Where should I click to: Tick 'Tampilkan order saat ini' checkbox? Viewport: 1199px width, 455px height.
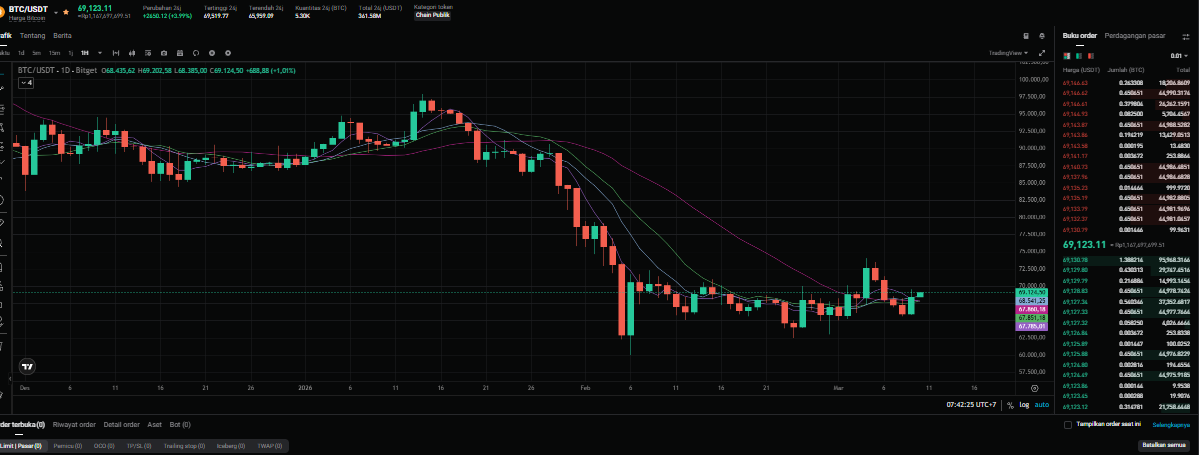click(x=1068, y=424)
